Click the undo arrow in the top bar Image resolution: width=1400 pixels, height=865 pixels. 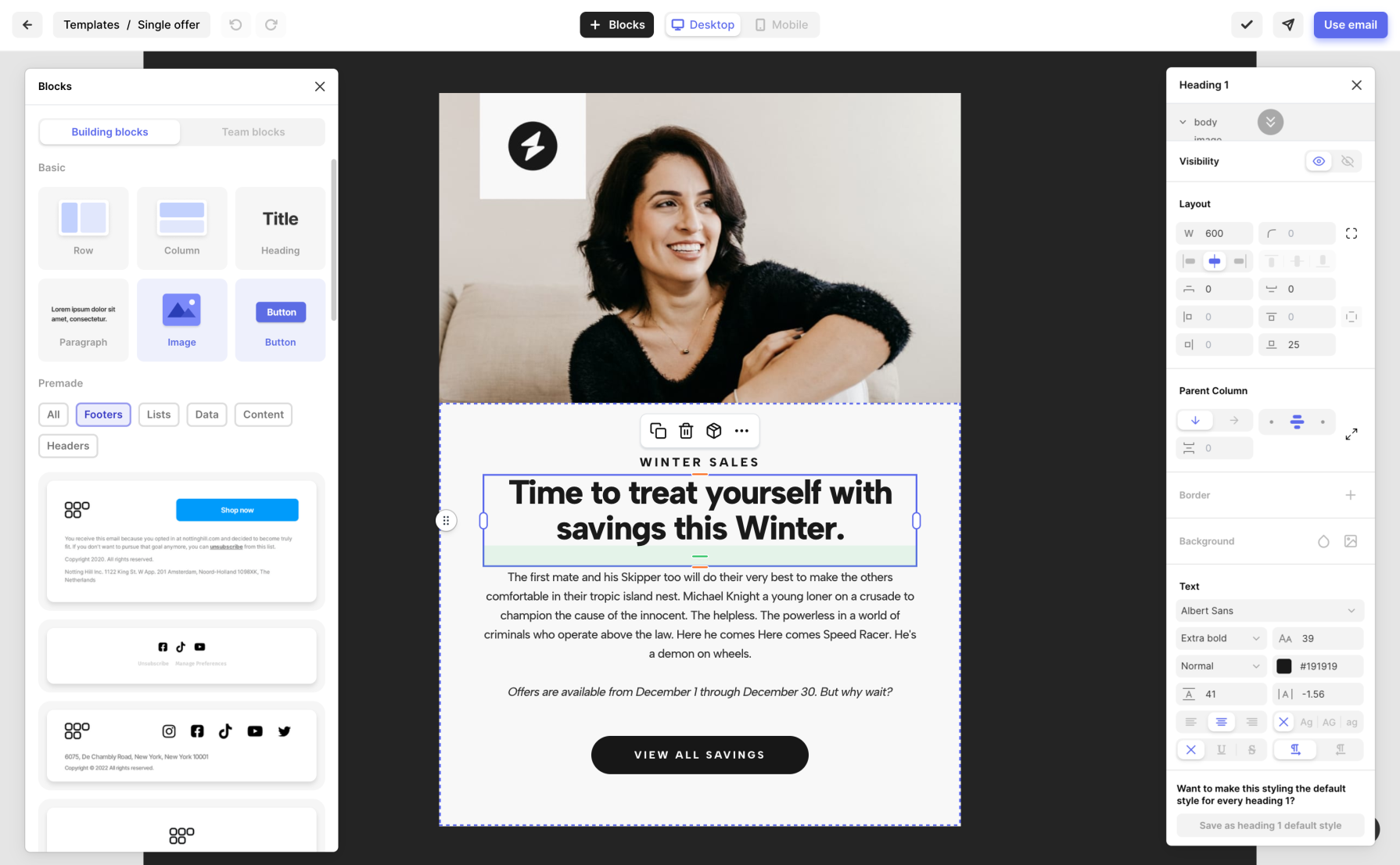235,25
